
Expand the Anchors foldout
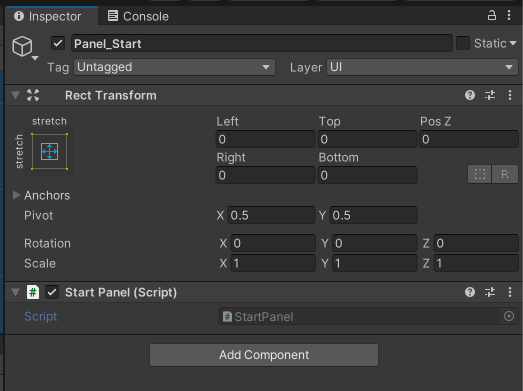click(x=16, y=195)
